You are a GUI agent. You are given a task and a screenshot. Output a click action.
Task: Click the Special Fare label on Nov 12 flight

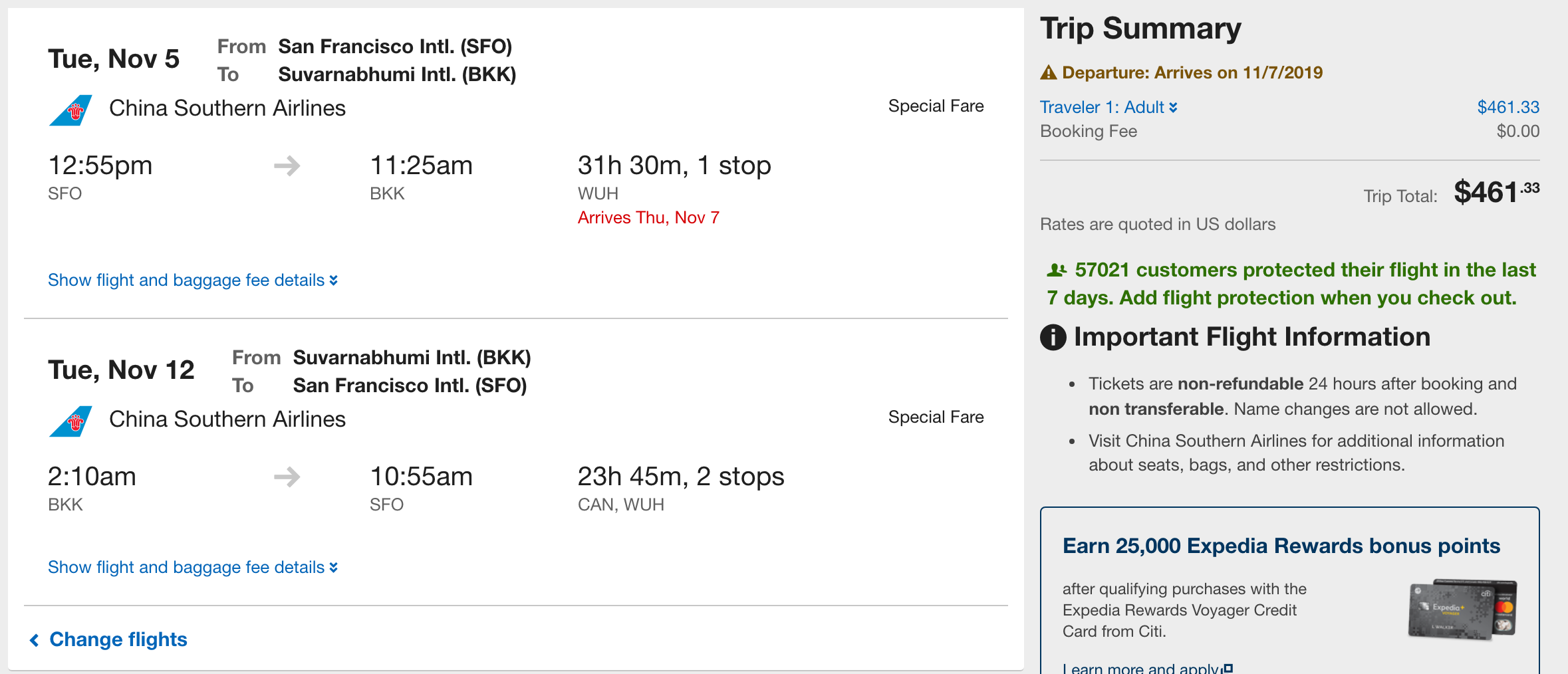(x=936, y=417)
